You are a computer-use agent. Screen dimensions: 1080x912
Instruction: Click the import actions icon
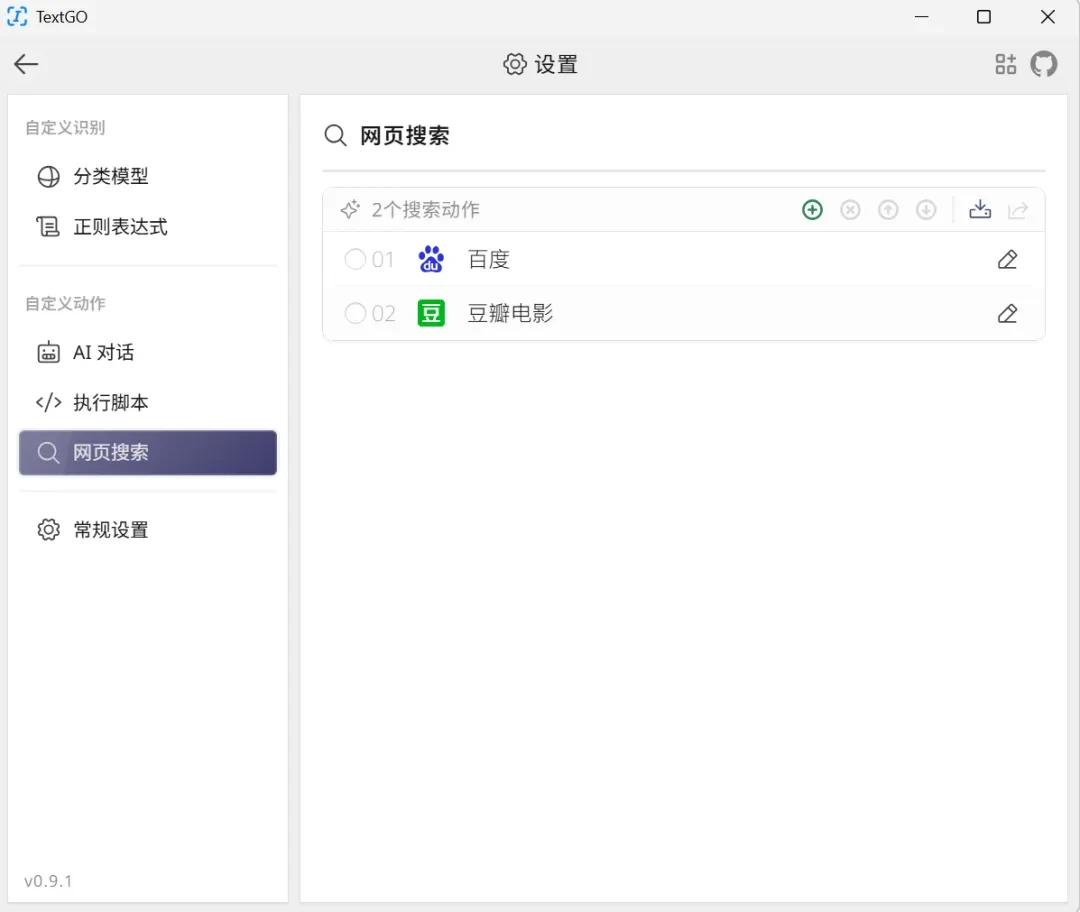click(x=979, y=209)
